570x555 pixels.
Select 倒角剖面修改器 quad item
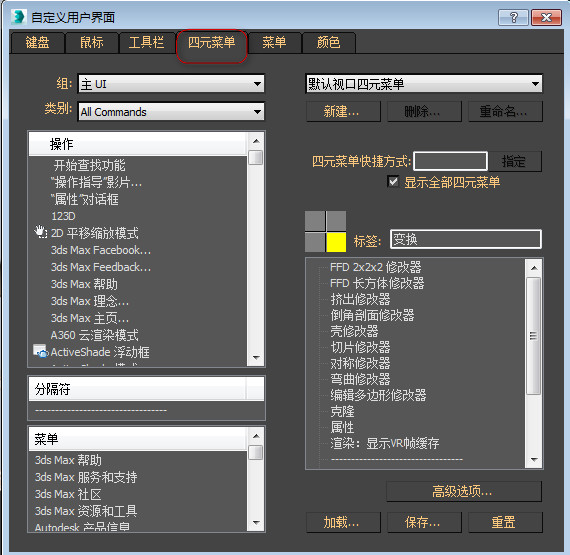[x=372, y=315]
